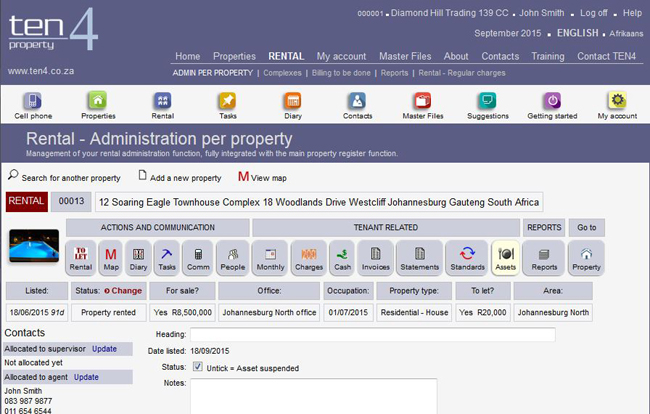Image resolution: width=650 pixels, height=414 pixels.
Task: Click the Log off link
Action: [593, 13]
